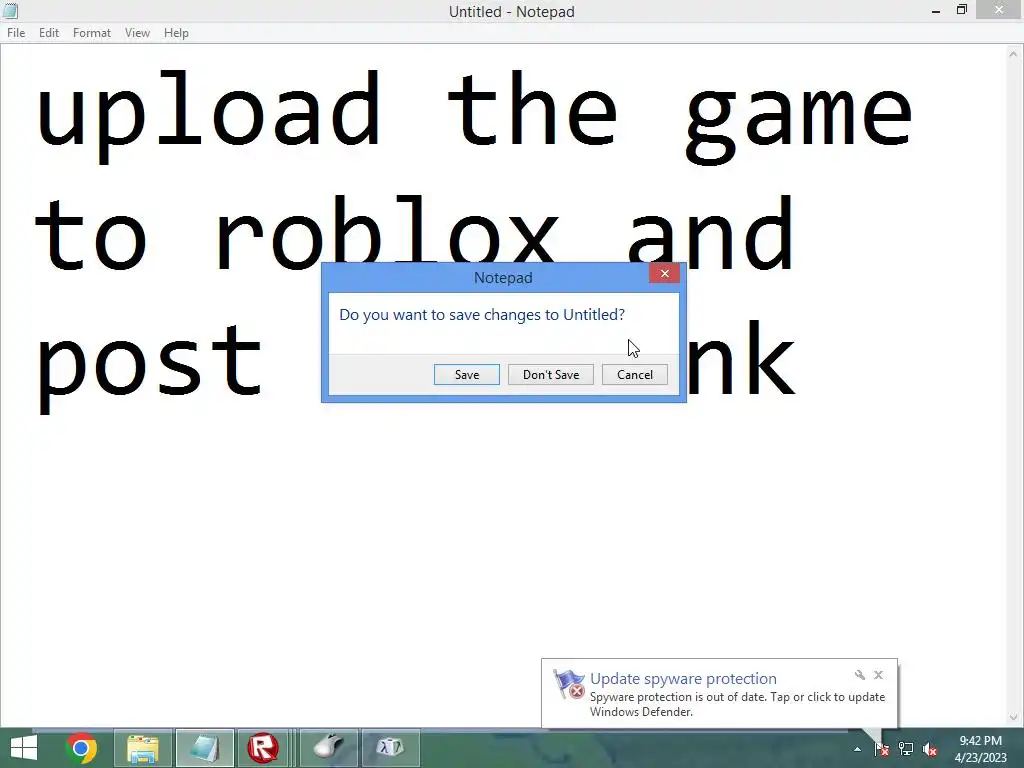
Task: Dismiss the spyware protection notification
Action: tap(878, 675)
